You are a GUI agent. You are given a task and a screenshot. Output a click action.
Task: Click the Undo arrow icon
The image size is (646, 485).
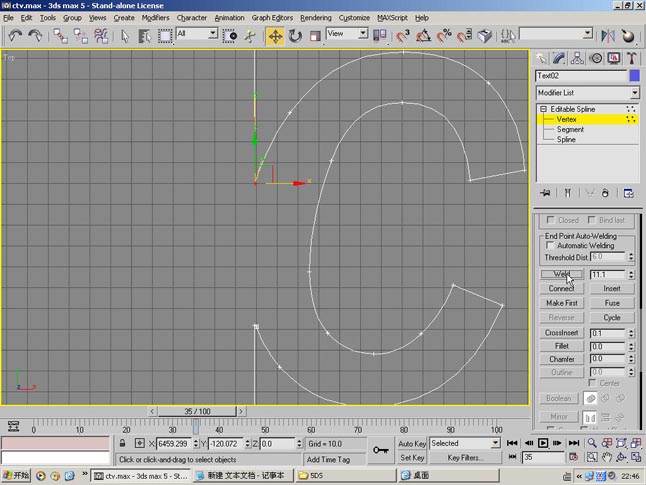tap(14, 35)
